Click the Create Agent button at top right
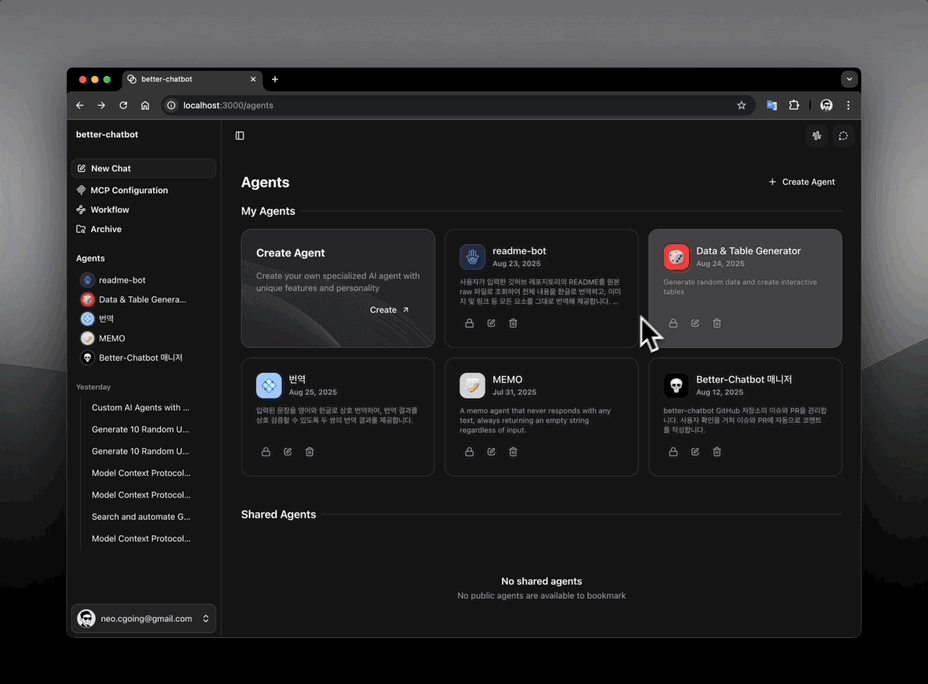Image resolution: width=928 pixels, height=684 pixels. coord(802,182)
